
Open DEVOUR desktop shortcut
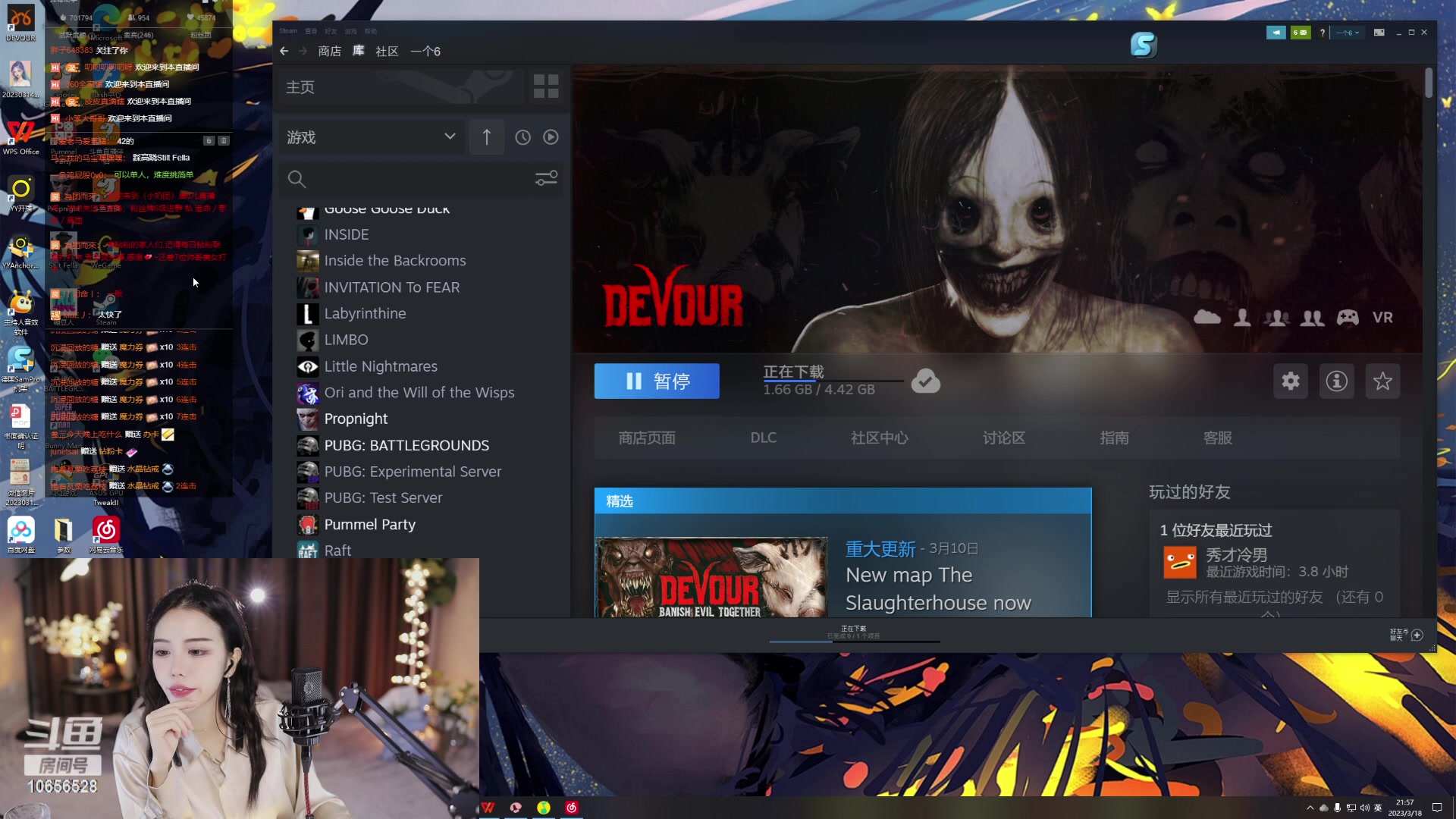pos(20,23)
